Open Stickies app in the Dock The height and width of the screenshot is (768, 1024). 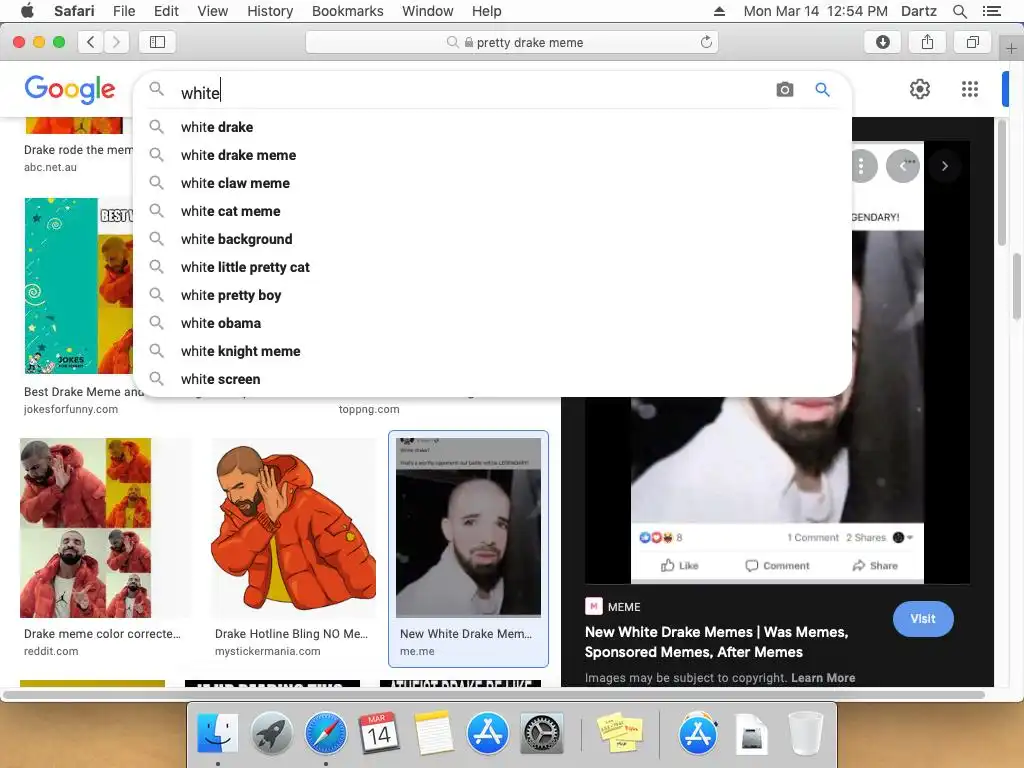coord(620,732)
